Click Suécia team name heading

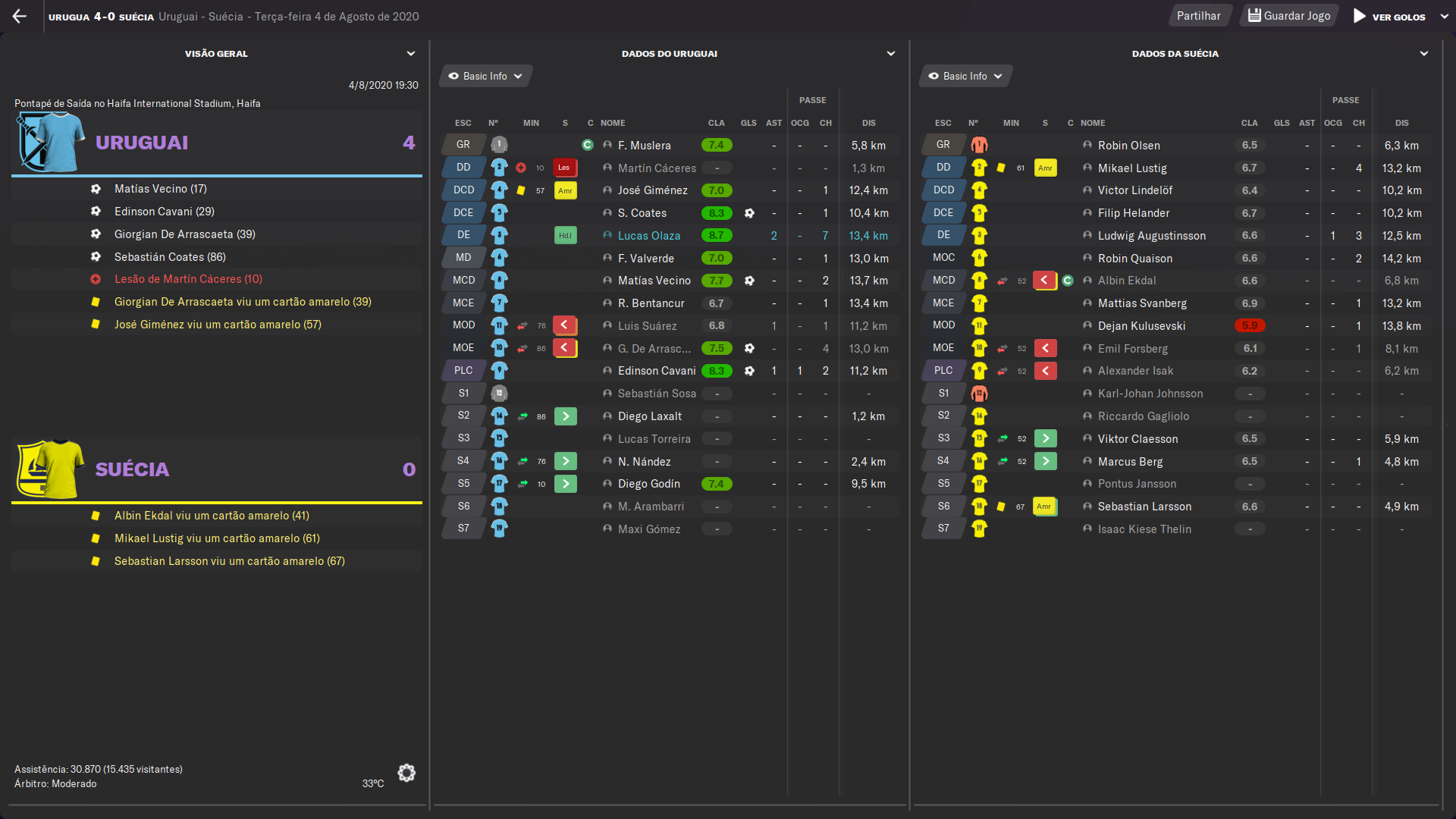[x=132, y=469]
